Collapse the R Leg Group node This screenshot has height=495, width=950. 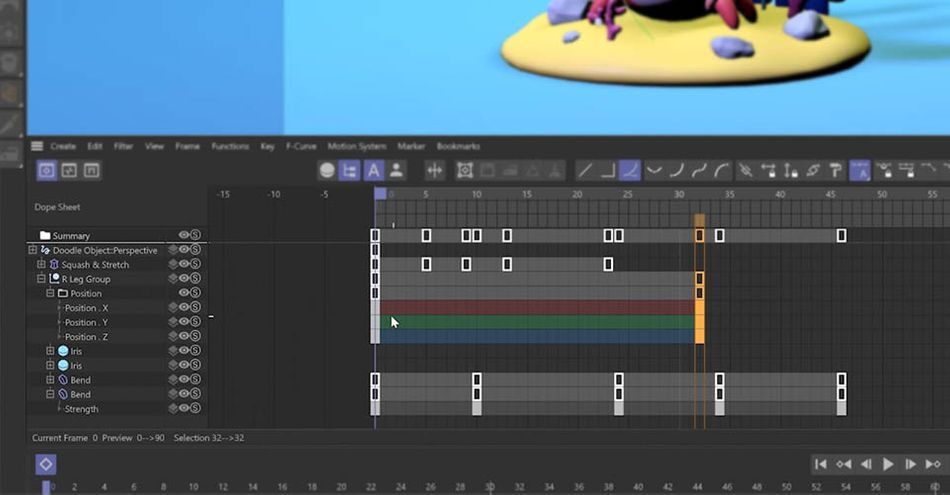tap(41, 279)
